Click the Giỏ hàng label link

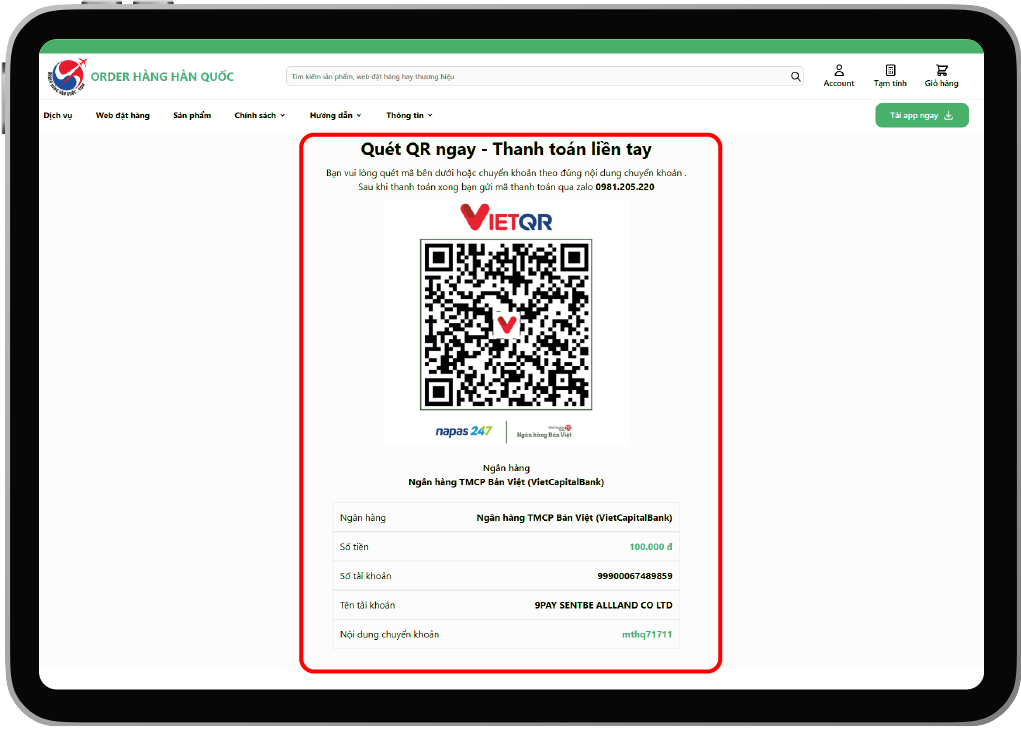pos(942,83)
